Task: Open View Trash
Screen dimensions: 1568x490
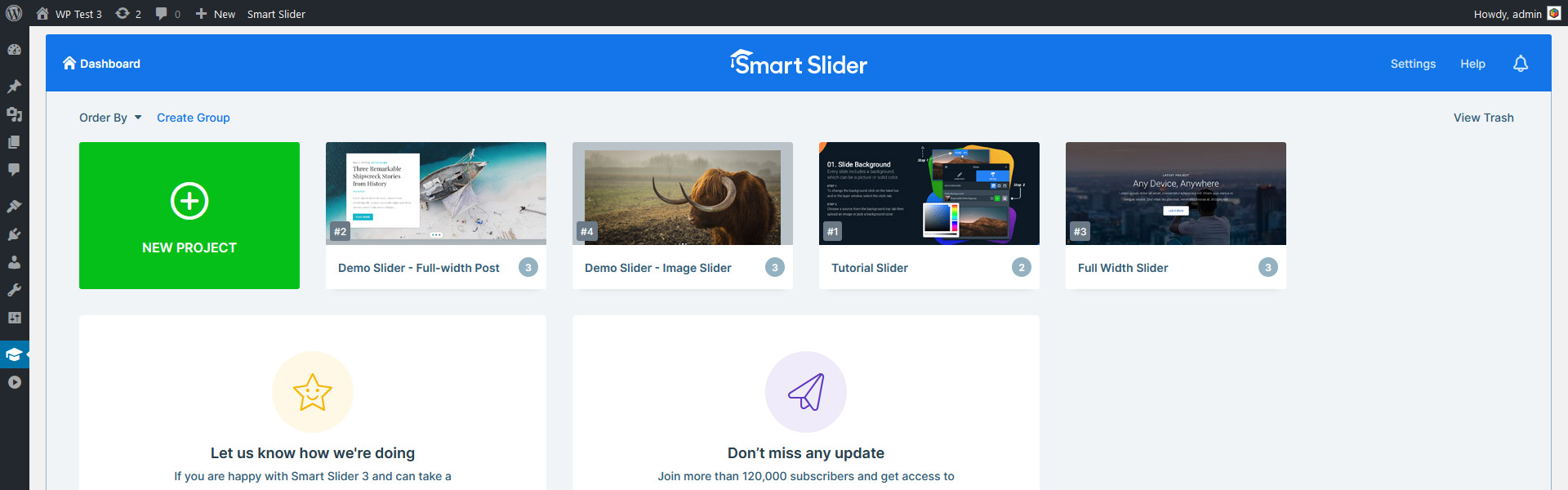Action: tap(1483, 118)
